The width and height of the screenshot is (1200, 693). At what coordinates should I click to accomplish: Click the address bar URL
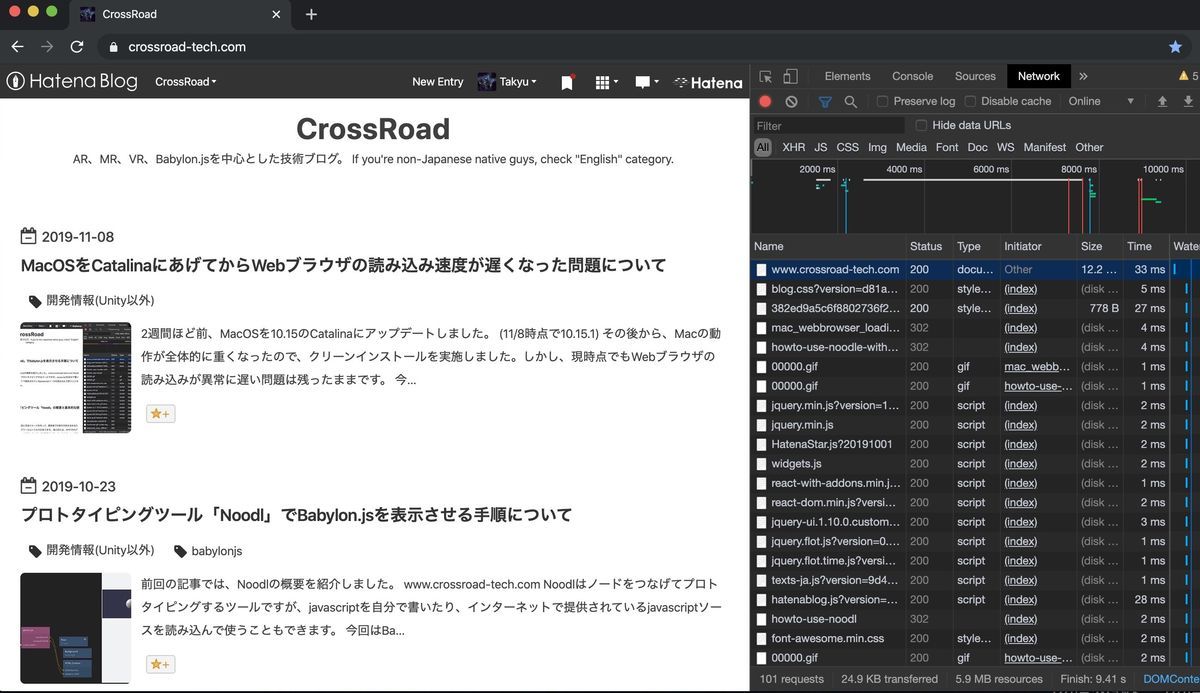pos(187,47)
